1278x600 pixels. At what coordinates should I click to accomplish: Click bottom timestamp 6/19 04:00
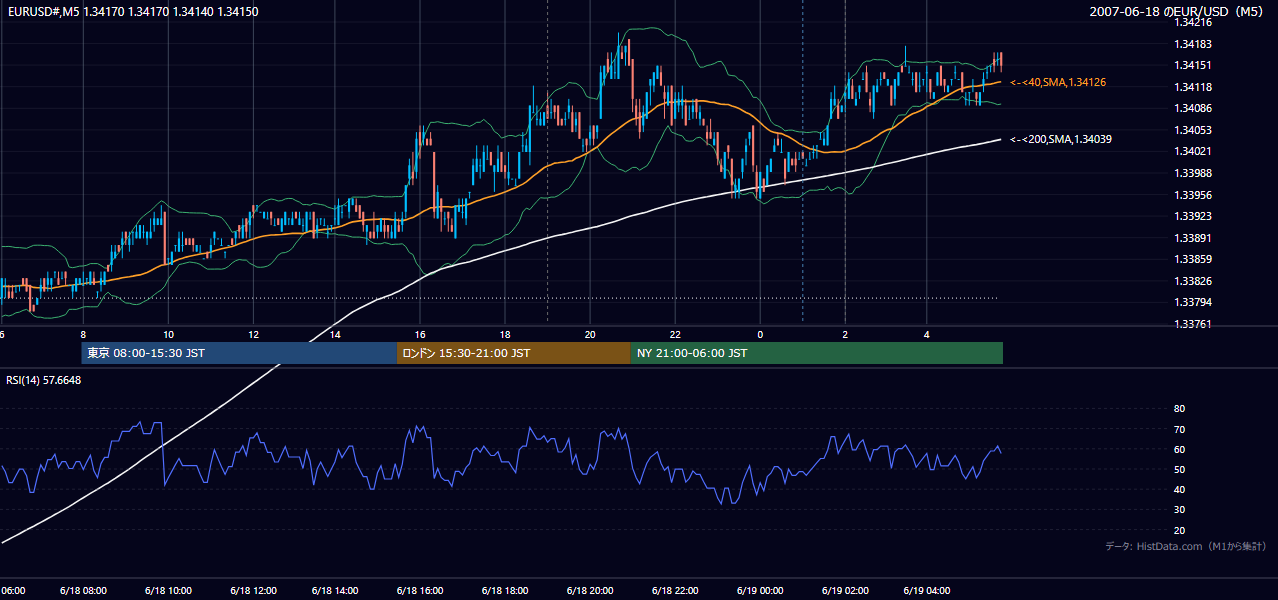(927, 591)
